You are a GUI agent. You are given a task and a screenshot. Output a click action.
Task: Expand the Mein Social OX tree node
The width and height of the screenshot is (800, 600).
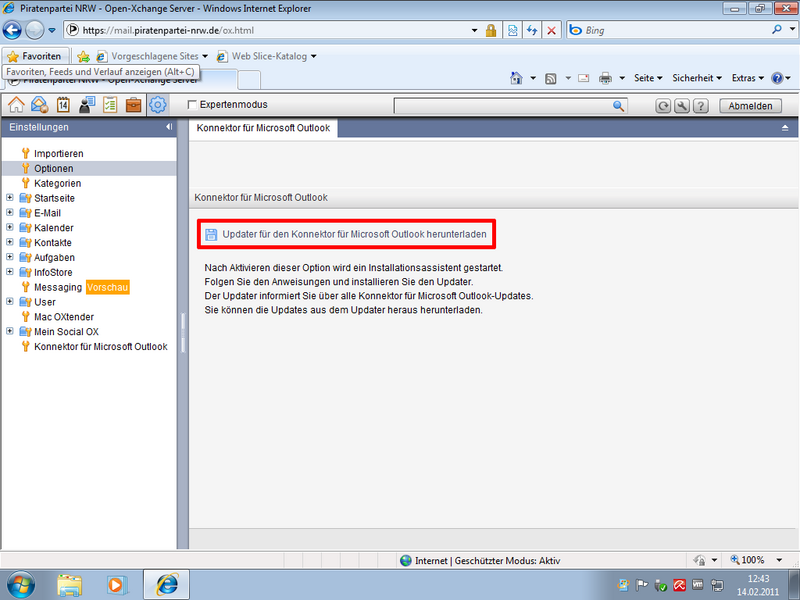point(10,331)
